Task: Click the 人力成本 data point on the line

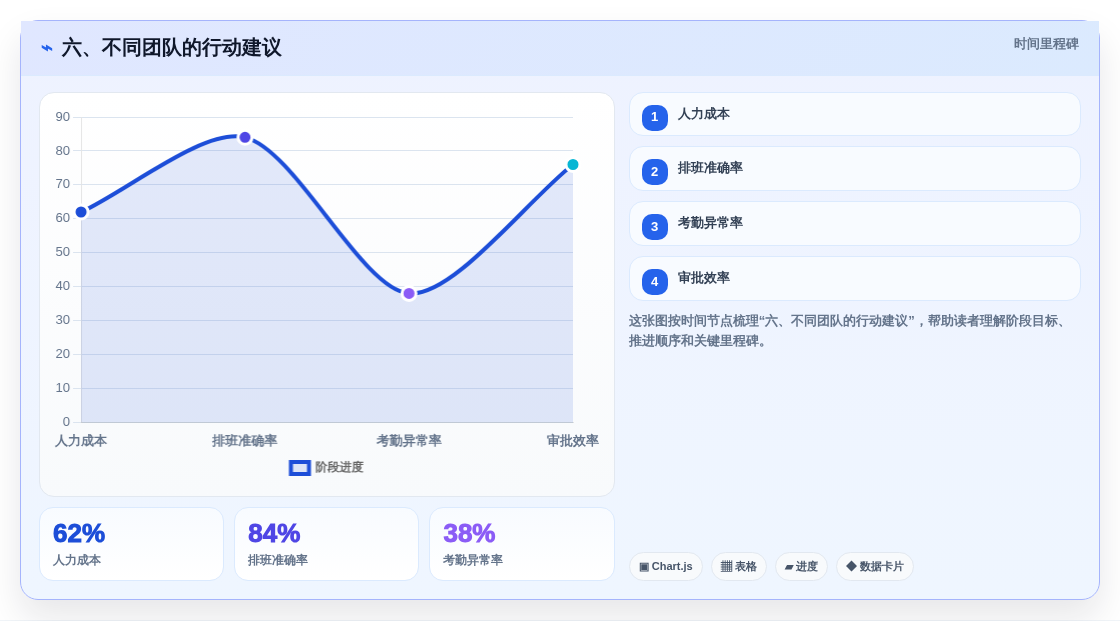Action: [81, 212]
